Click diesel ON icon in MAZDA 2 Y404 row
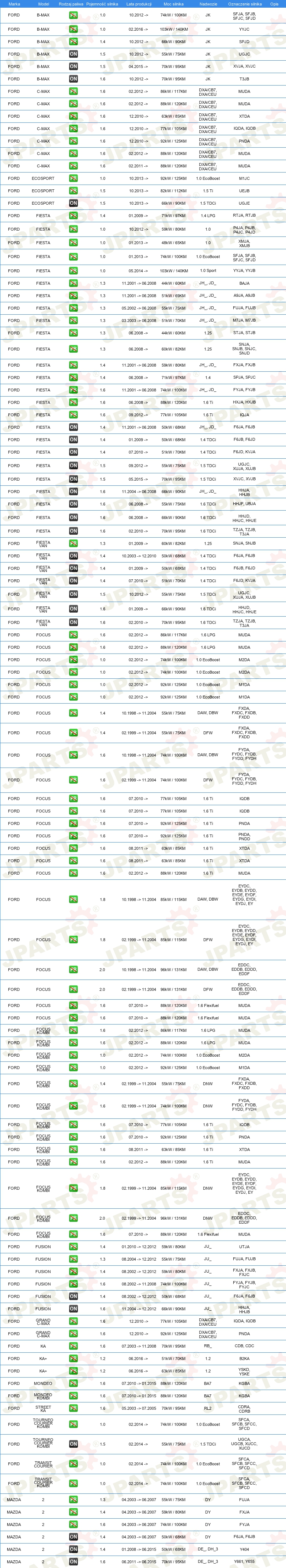This screenshot has height=1568, width=286. pos(73,1549)
